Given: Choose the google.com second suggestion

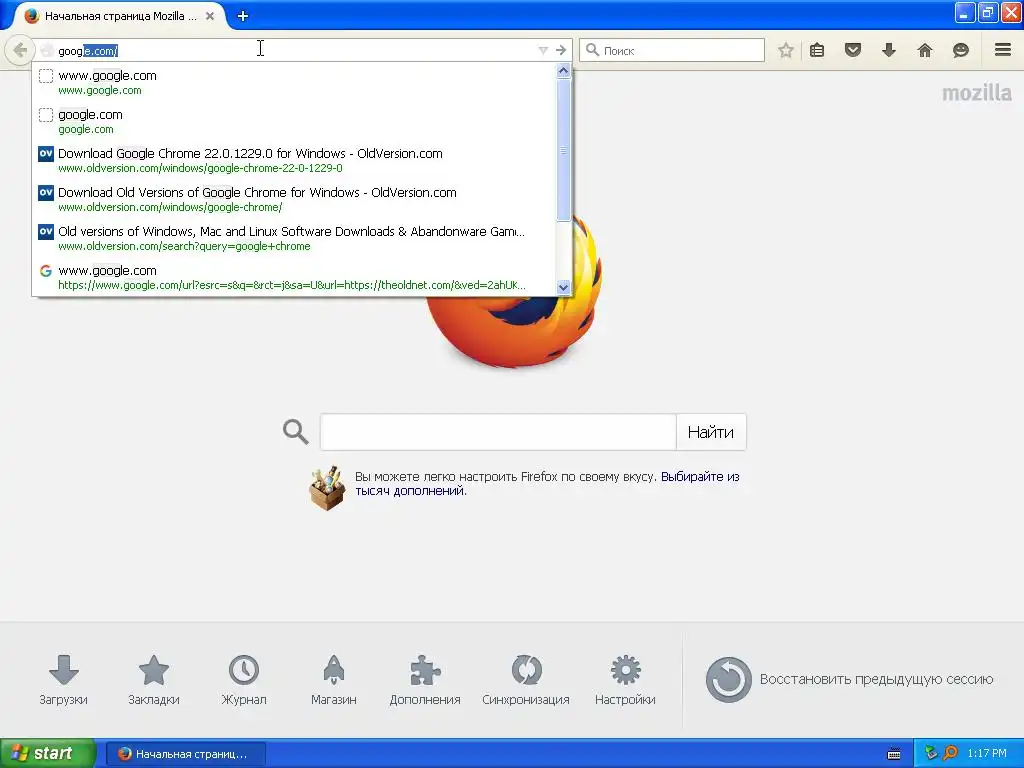Looking at the screenshot, I should [x=294, y=121].
